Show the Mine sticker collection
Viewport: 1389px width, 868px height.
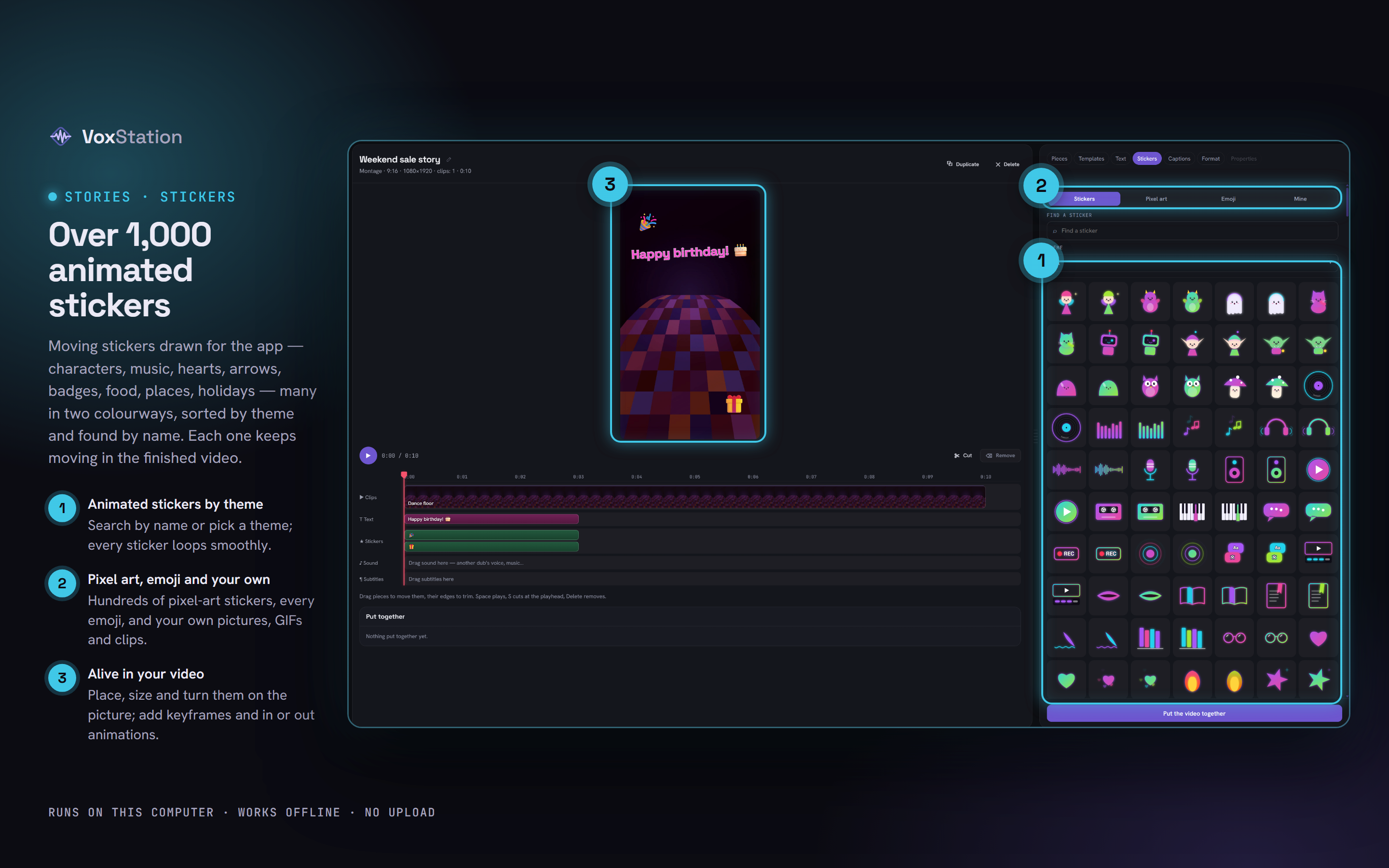click(x=1300, y=199)
